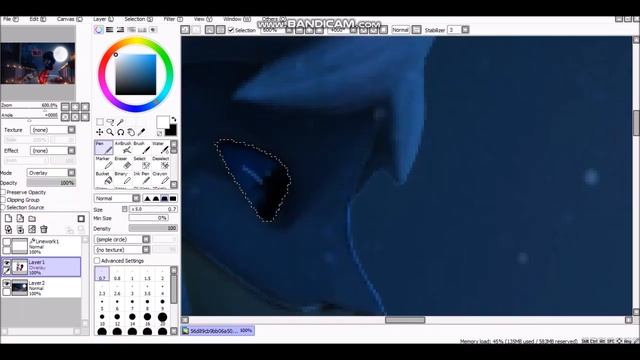Viewport: 640px width, 360px height.
Task: Open the layer Mode dropdown showing Overlay
Action: (51, 173)
